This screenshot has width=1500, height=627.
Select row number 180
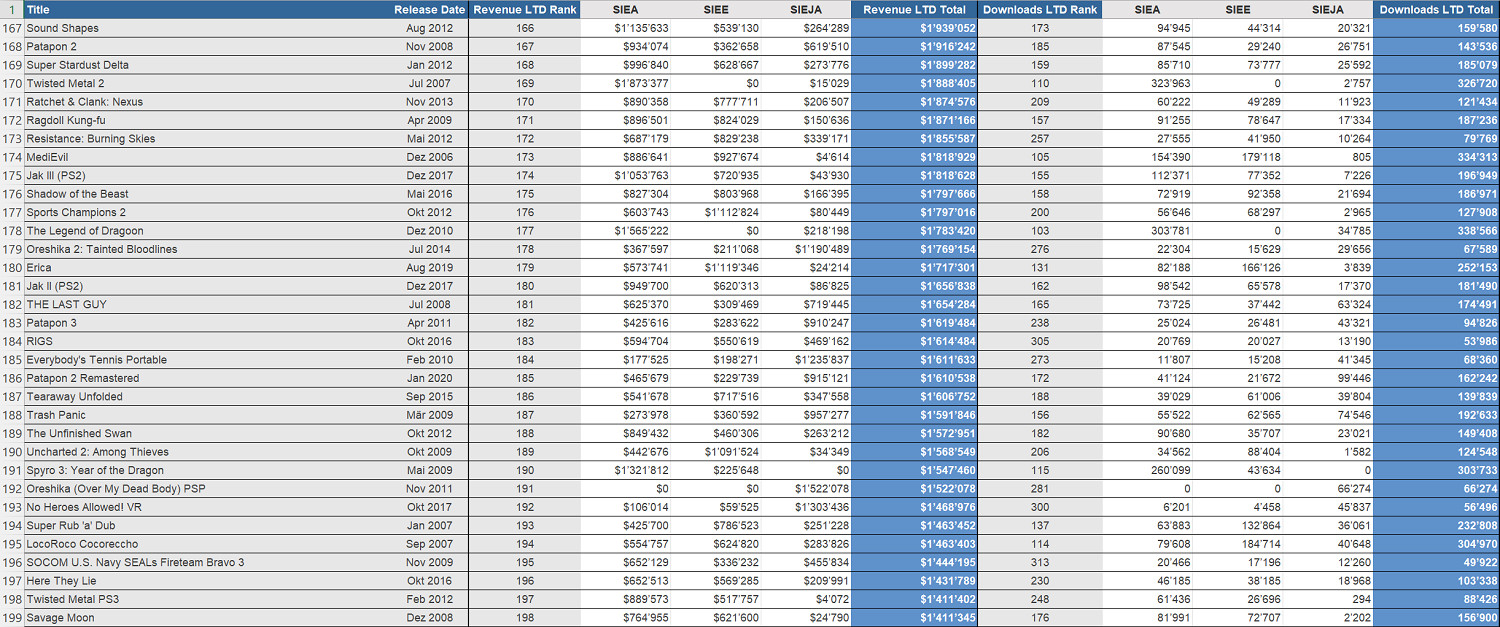click(x=12, y=268)
